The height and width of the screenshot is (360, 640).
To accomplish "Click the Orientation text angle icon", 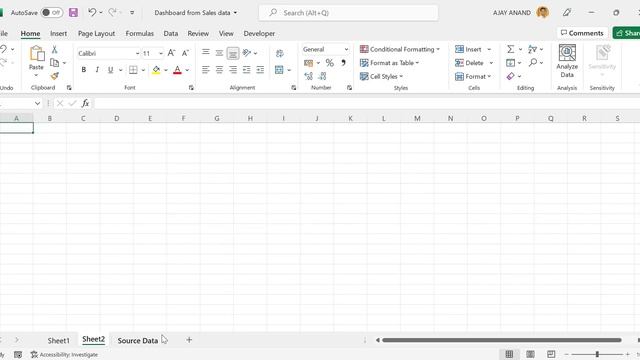I will (x=247, y=53).
